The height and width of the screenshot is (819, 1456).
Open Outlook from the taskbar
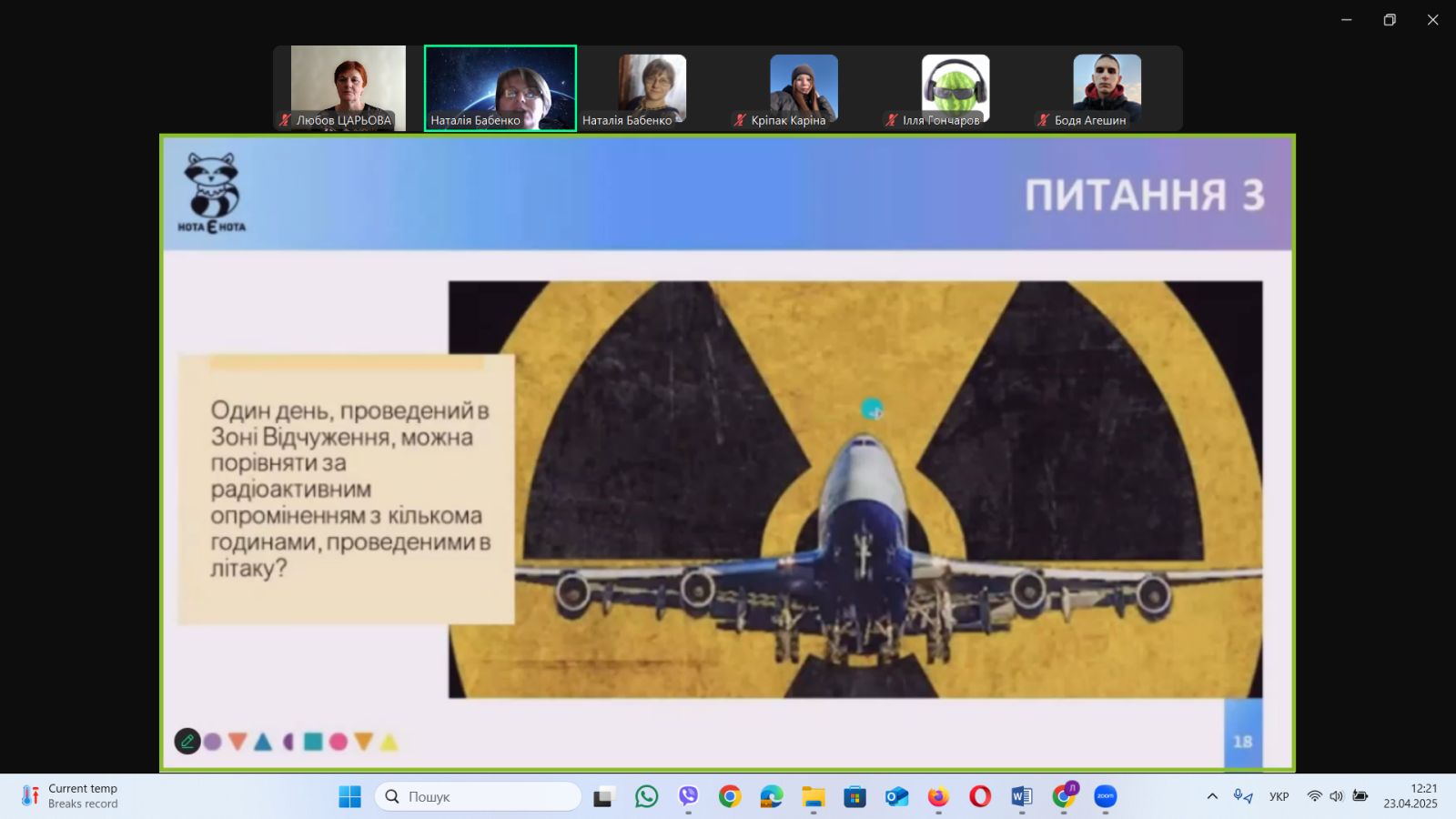pos(896,796)
